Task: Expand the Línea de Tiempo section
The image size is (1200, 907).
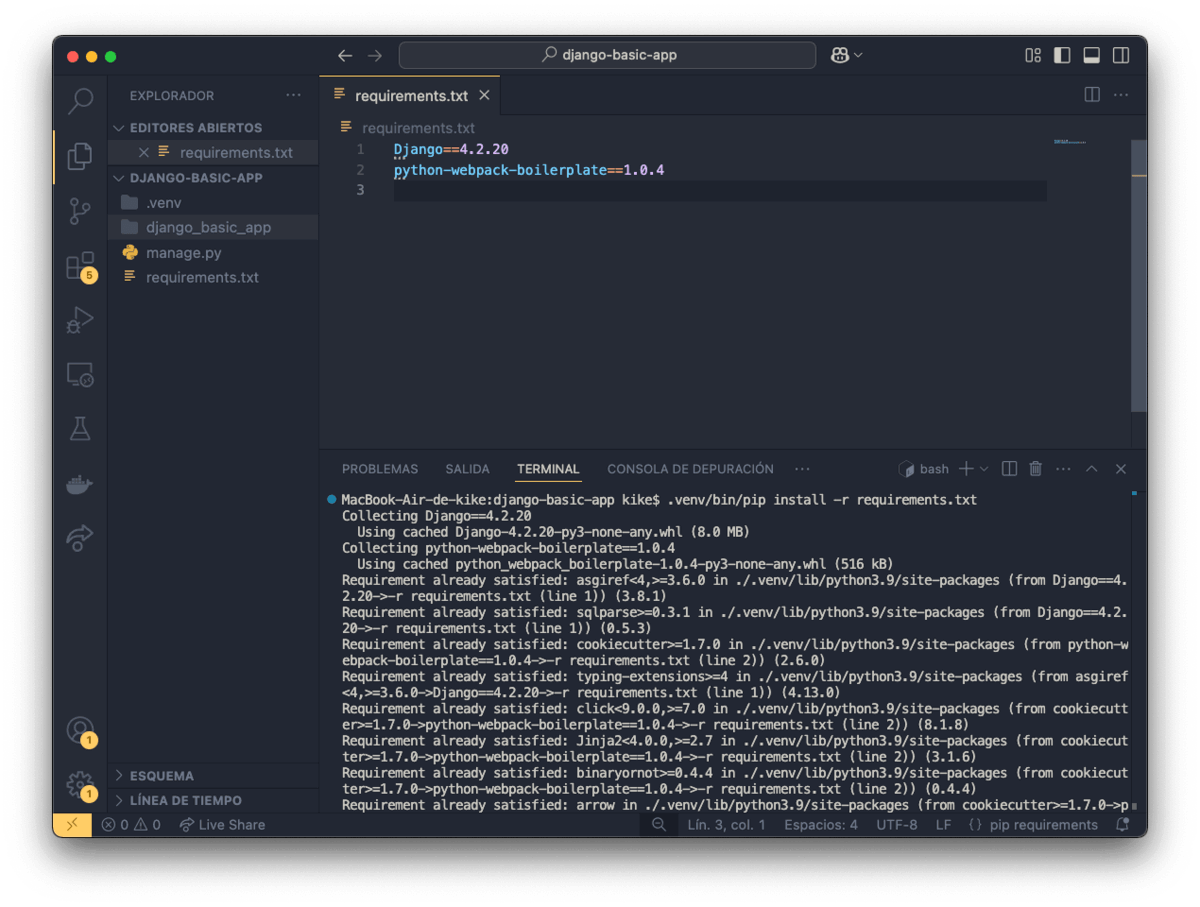Action: (x=213, y=800)
